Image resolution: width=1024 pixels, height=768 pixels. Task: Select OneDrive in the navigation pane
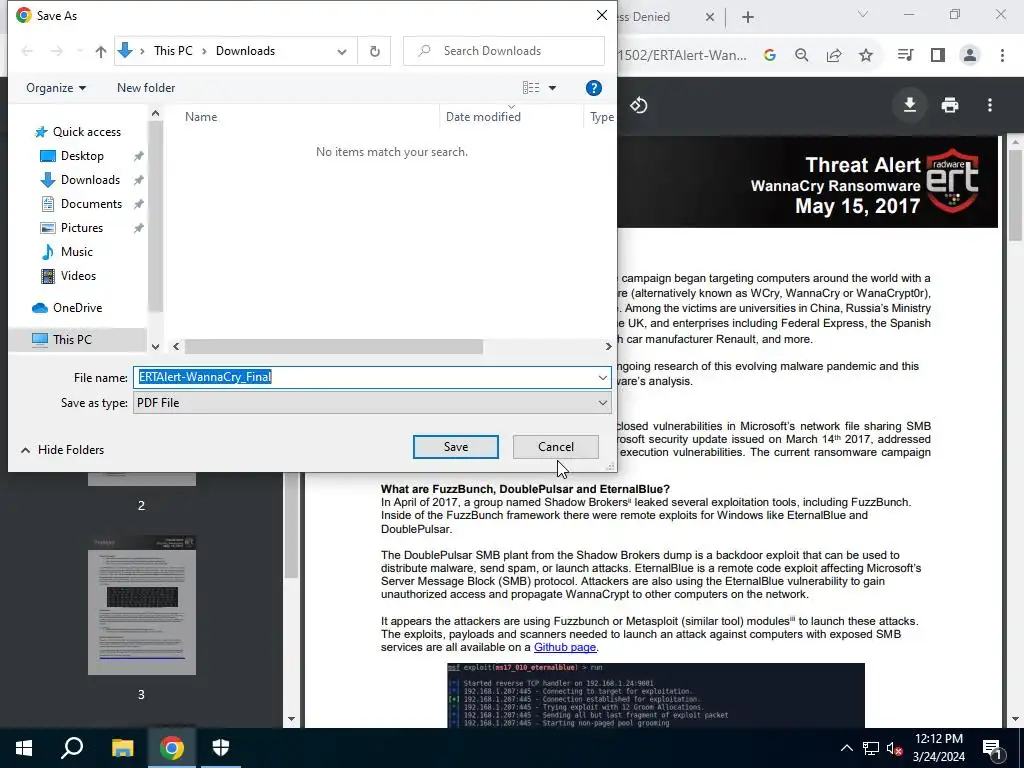pos(77,308)
